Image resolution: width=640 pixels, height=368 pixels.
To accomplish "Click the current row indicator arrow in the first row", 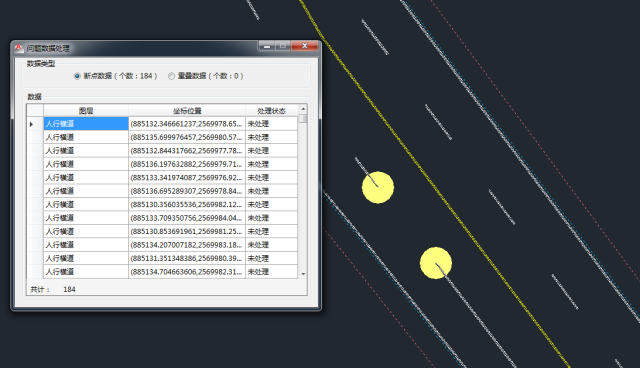I will [31, 124].
